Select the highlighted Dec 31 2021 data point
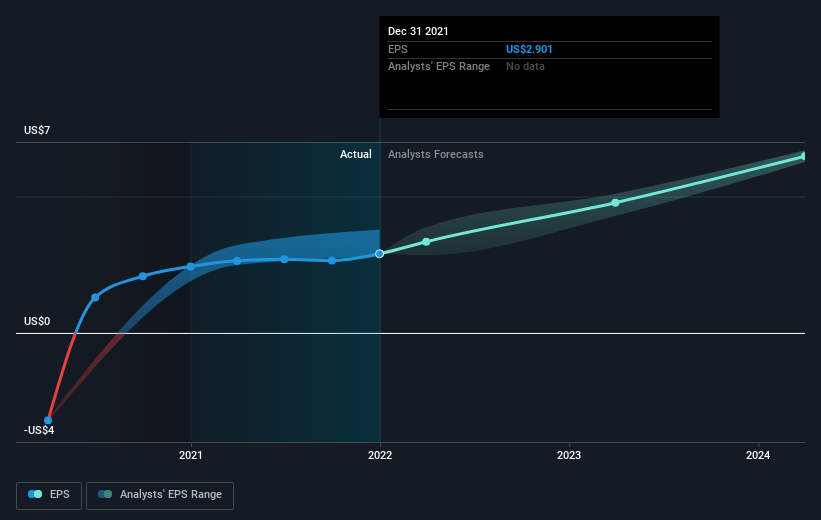The height and width of the screenshot is (520, 821). click(380, 253)
